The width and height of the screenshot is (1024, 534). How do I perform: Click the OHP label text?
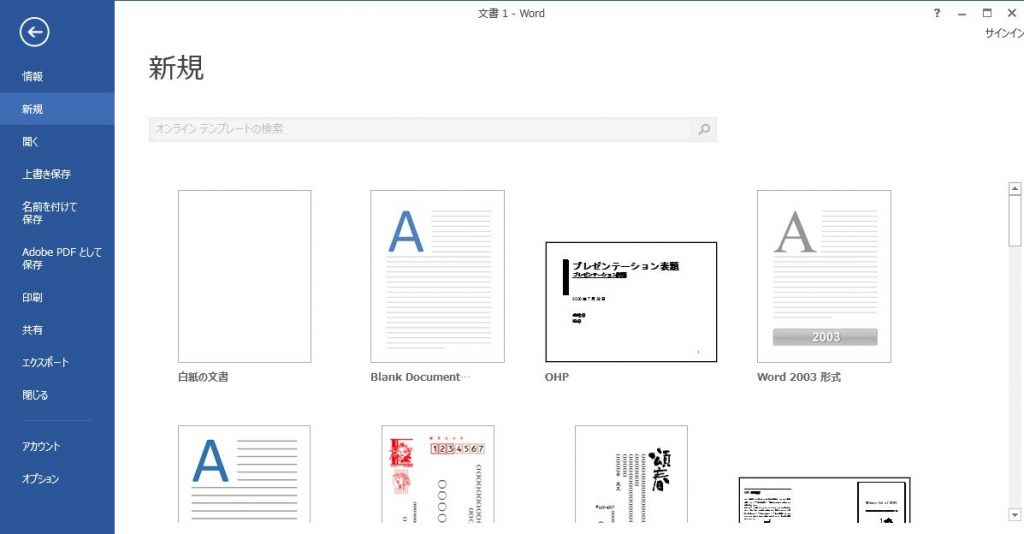tap(557, 377)
